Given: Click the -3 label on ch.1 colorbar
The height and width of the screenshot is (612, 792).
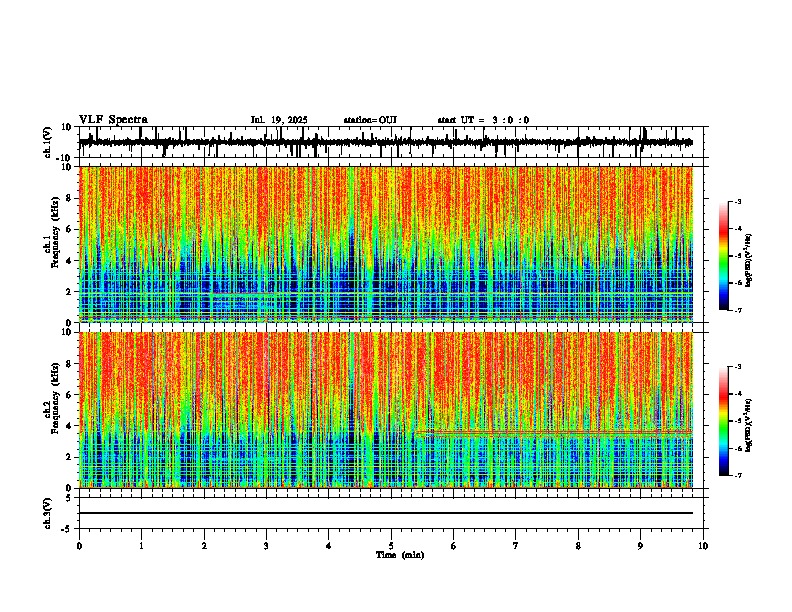Looking at the screenshot, I should (x=738, y=201).
